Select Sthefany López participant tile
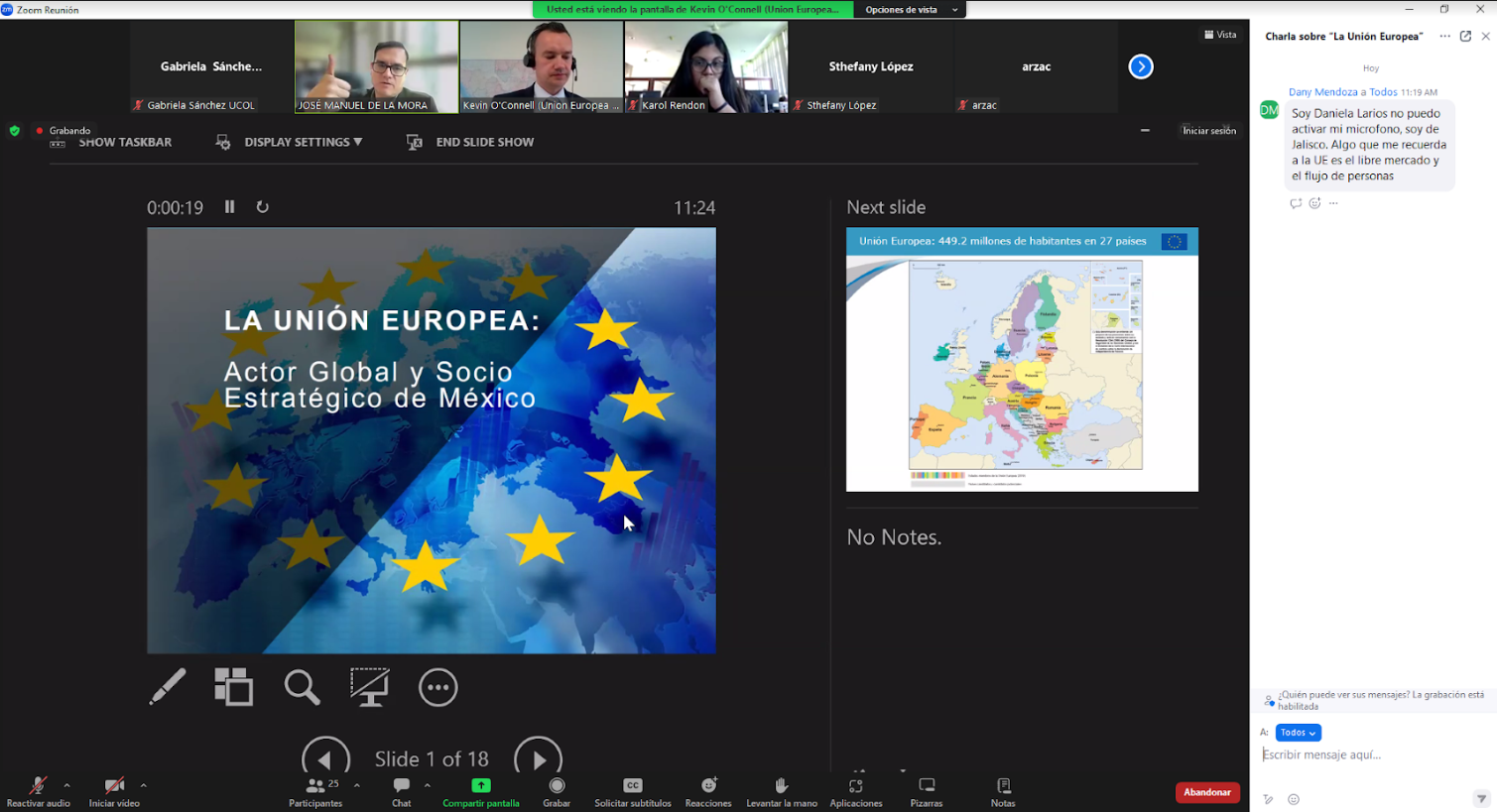The width and height of the screenshot is (1497, 812). coord(871,66)
